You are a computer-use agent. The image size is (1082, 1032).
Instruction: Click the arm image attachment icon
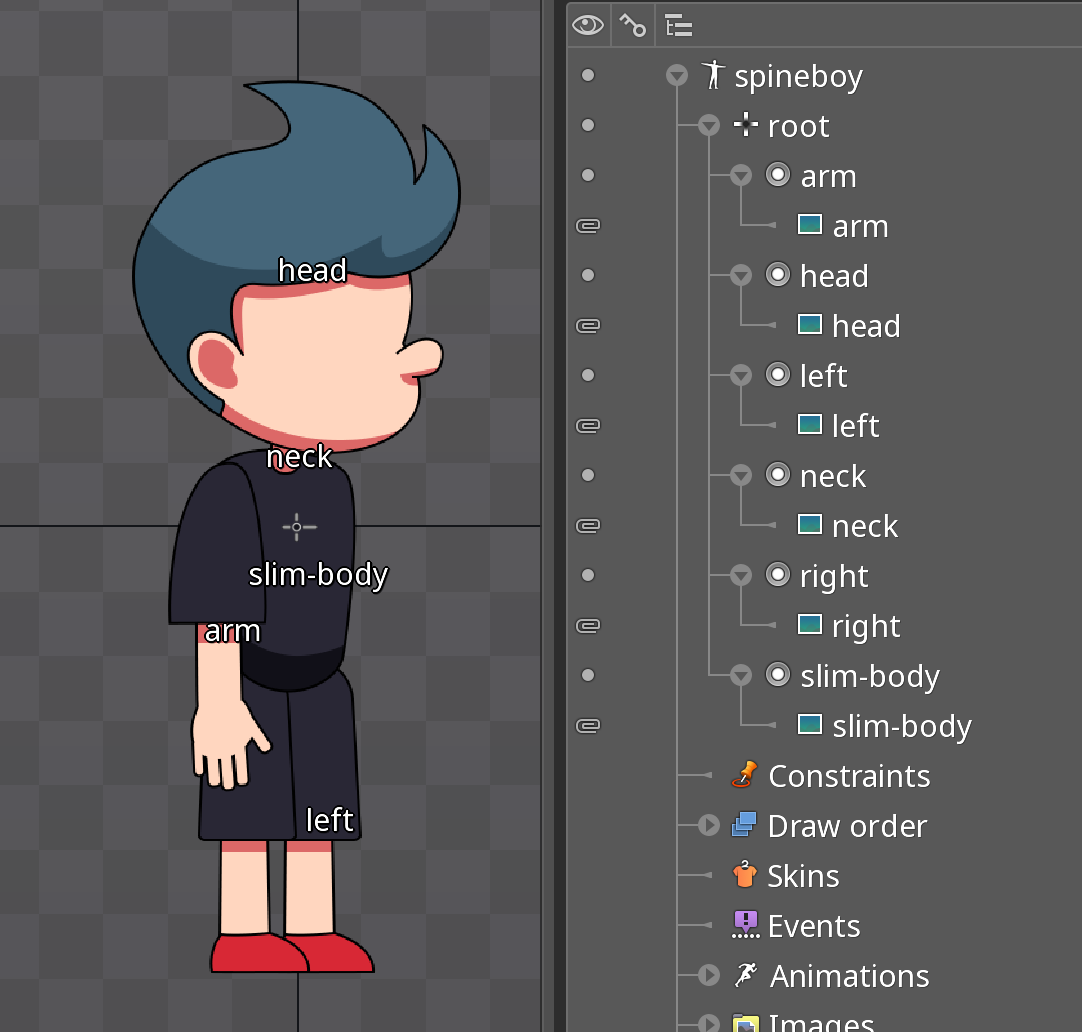809,224
